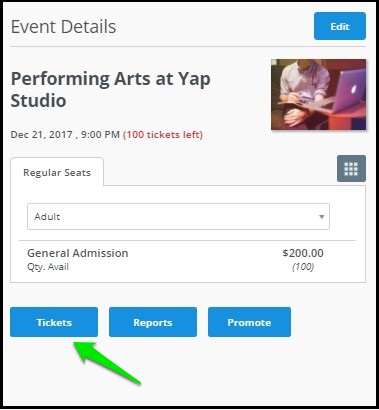Open the Reports section

153,322
